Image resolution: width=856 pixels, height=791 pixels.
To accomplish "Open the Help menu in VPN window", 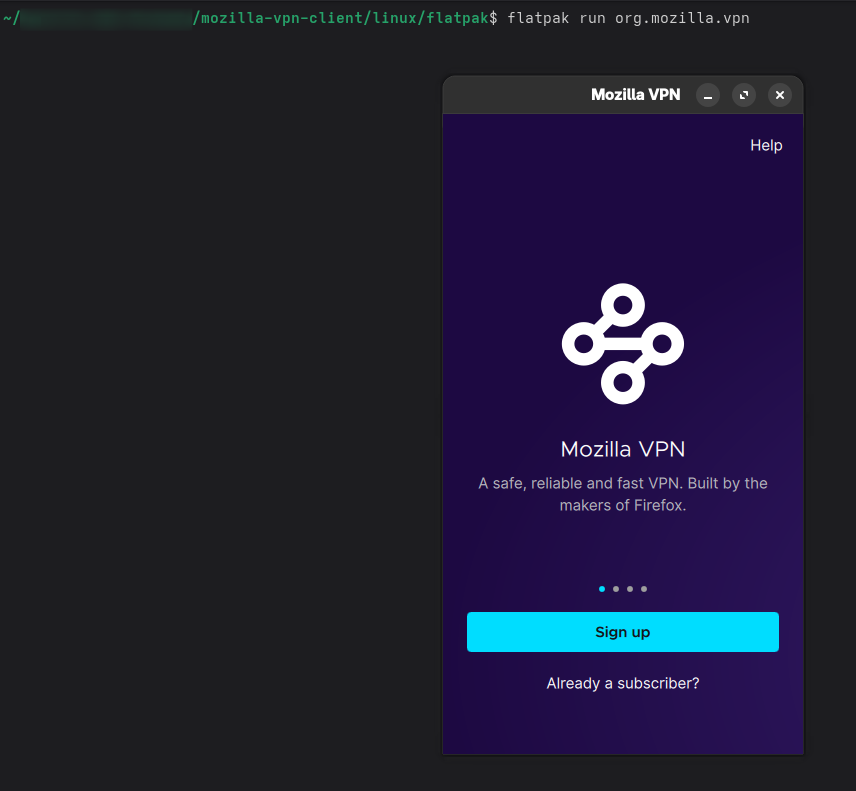I will coord(766,145).
